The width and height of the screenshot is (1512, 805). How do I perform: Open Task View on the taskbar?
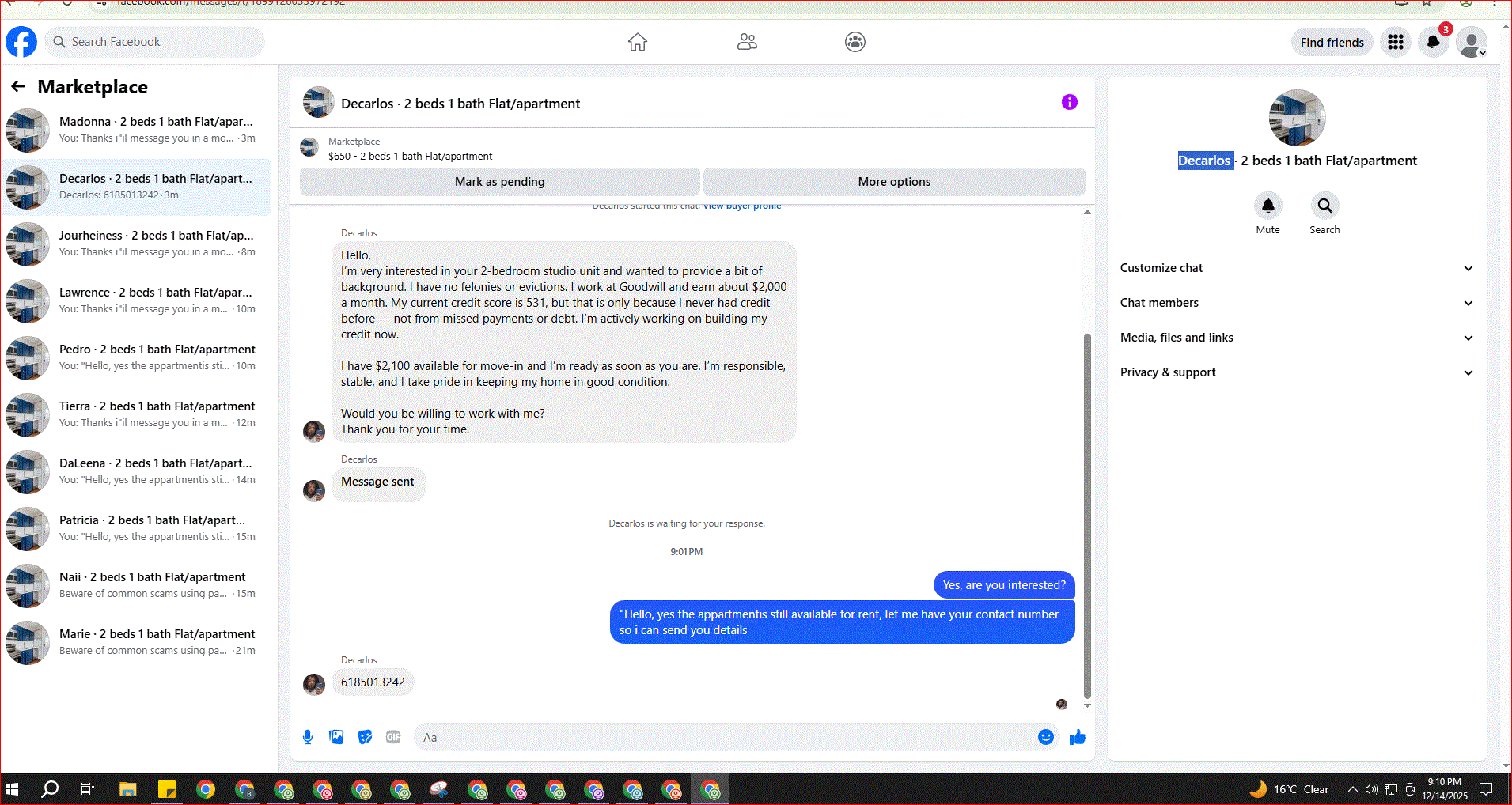[x=88, y=789]
